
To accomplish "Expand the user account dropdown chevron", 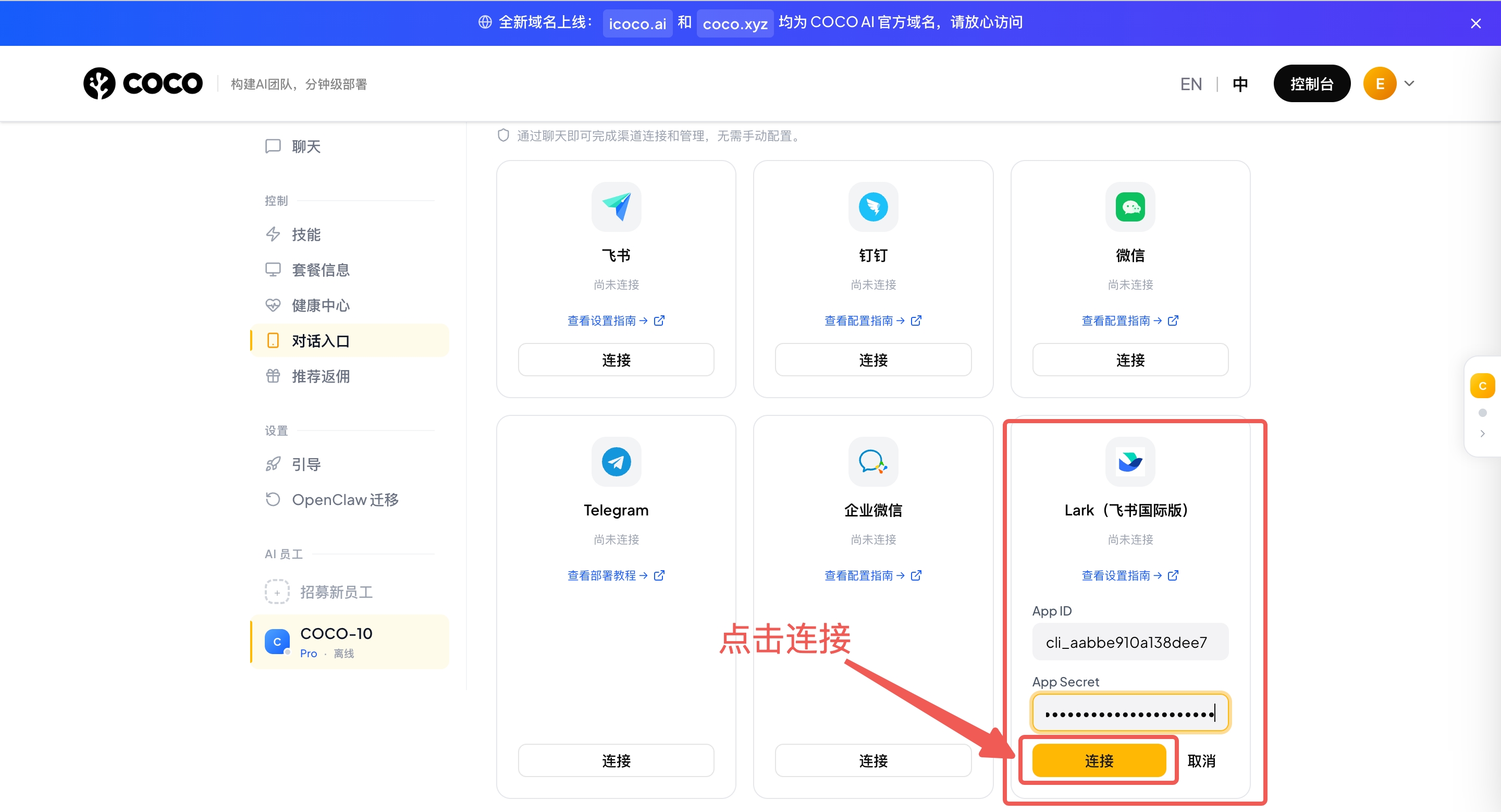I will coord(1409,83).
